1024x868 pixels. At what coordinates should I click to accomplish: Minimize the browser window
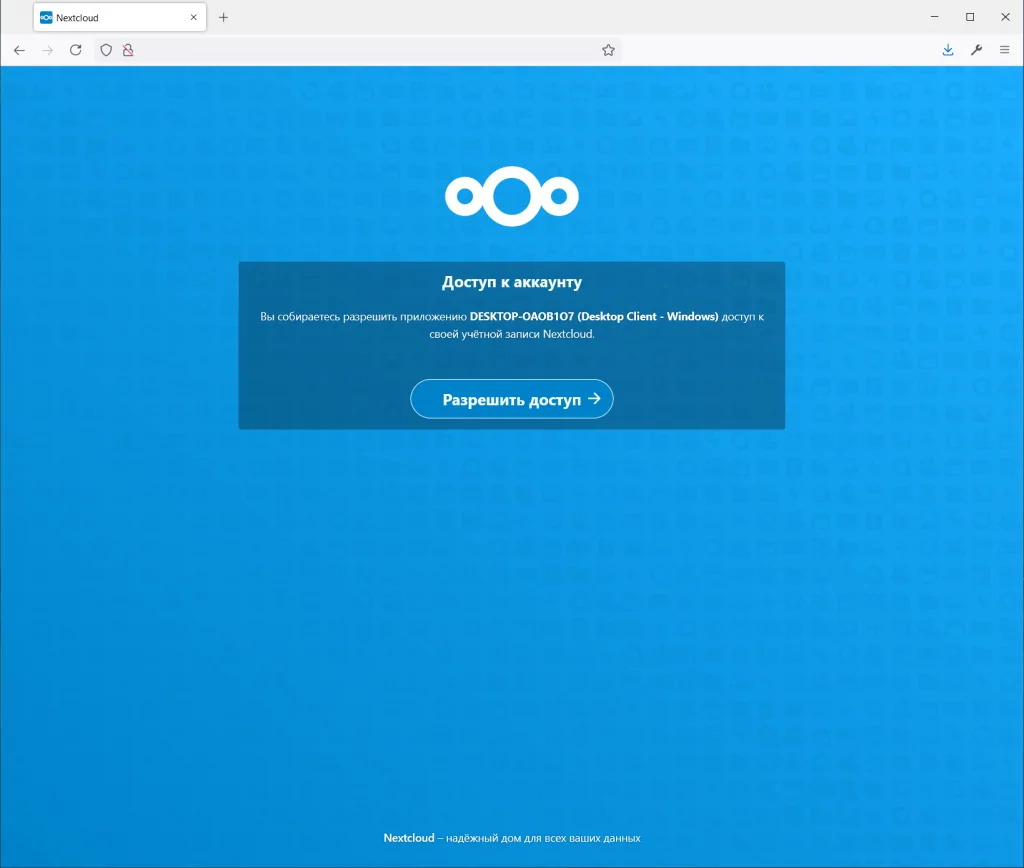click(935, 17)
